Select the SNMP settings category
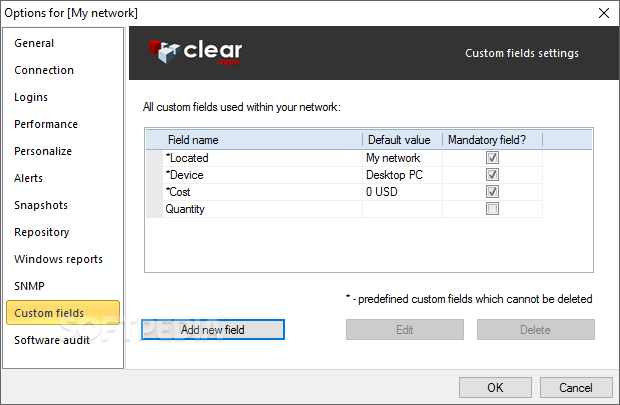The width and height of the screenshot is (620, 405). pyautogui.click(x=29, y=286)
